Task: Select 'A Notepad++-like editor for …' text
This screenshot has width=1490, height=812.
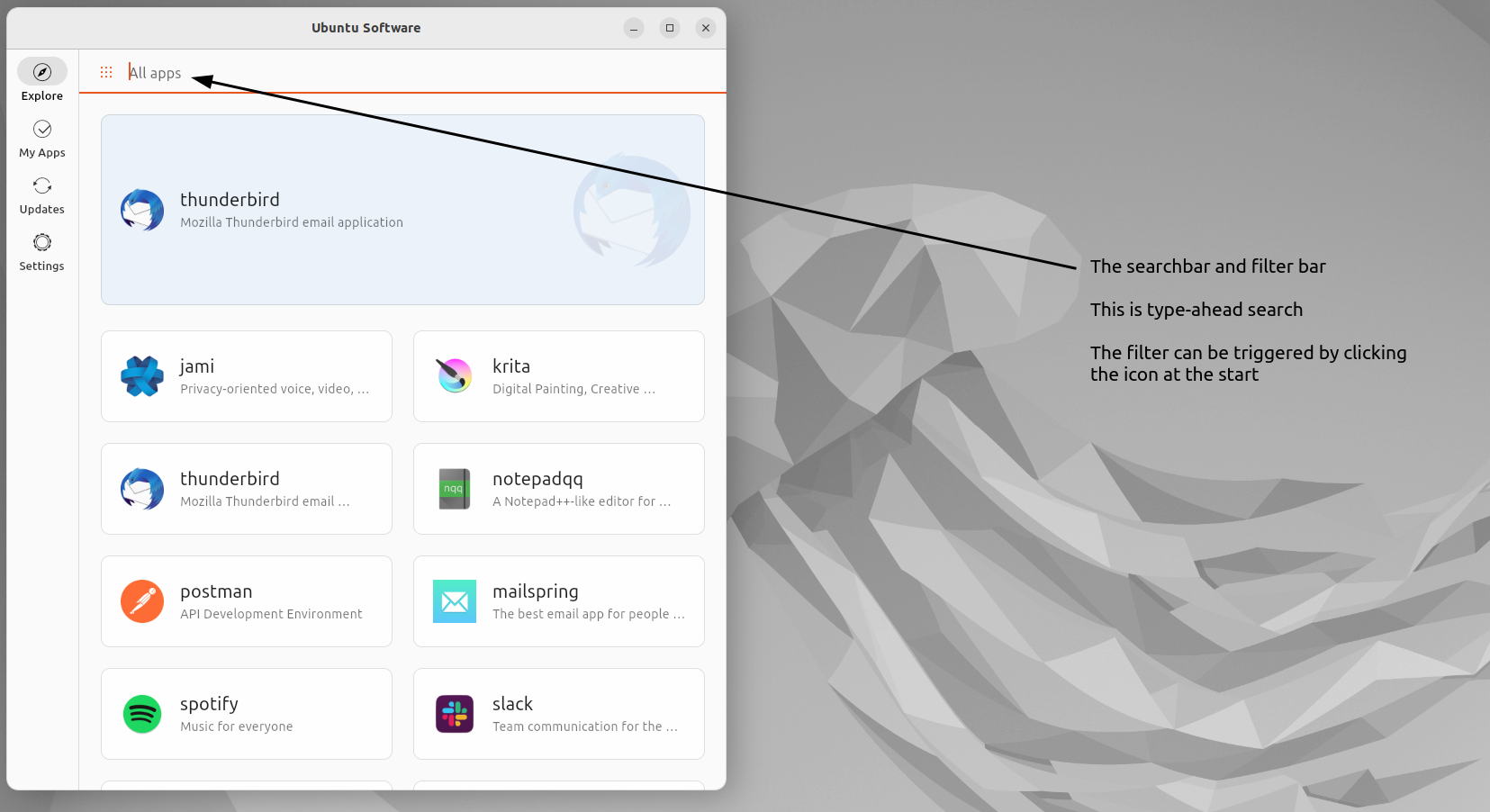Action: click(582, 501)
